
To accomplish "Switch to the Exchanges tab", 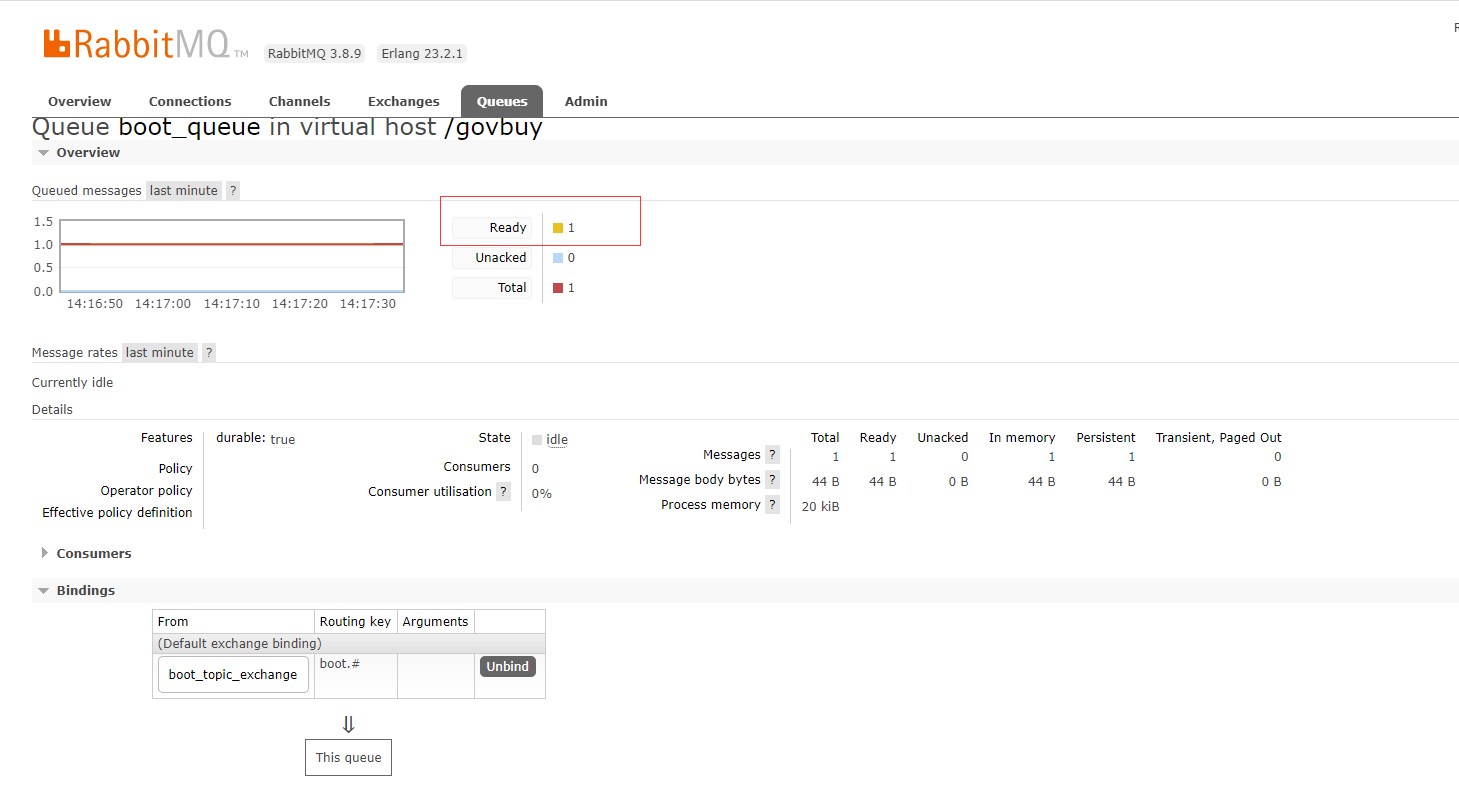I will point(403,102).
